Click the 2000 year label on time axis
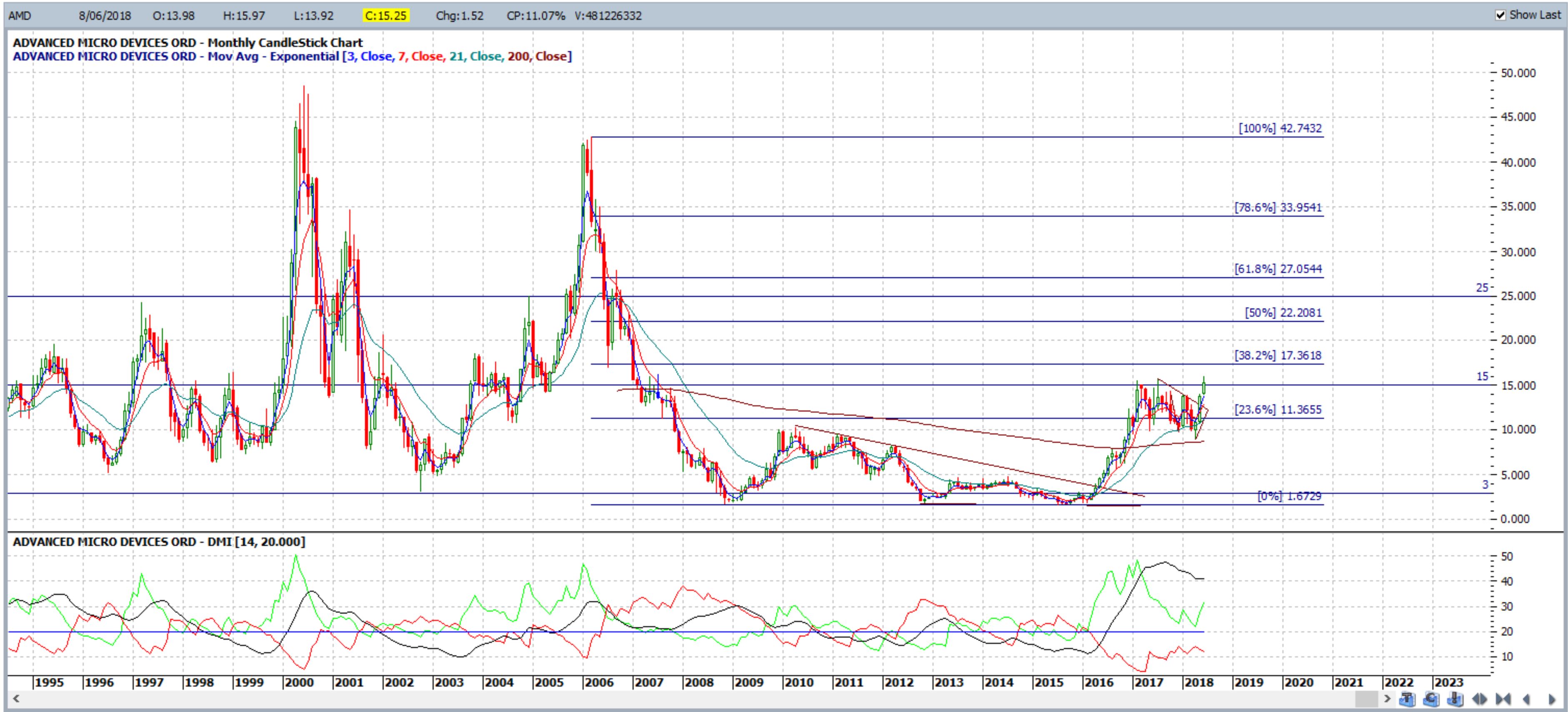This screenshot has width=1568, height=712. (299, 682)
